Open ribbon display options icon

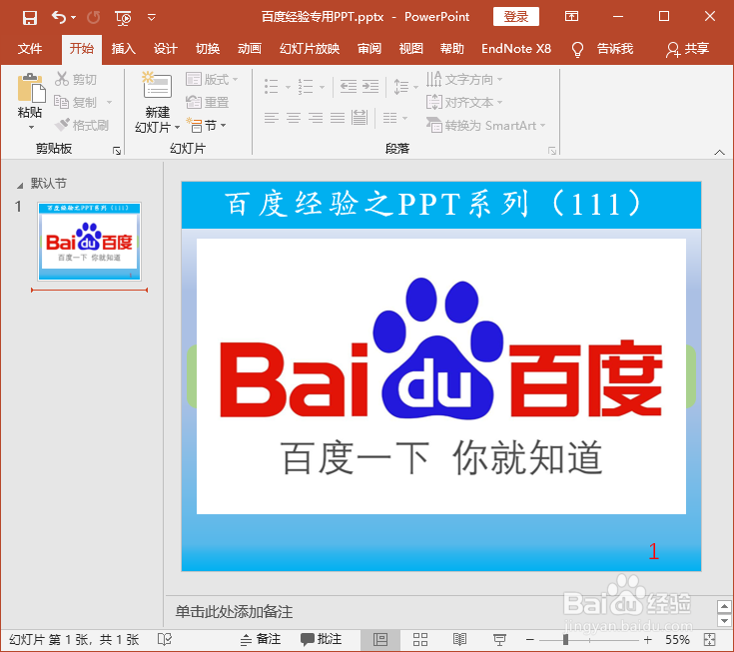point(571,16)
